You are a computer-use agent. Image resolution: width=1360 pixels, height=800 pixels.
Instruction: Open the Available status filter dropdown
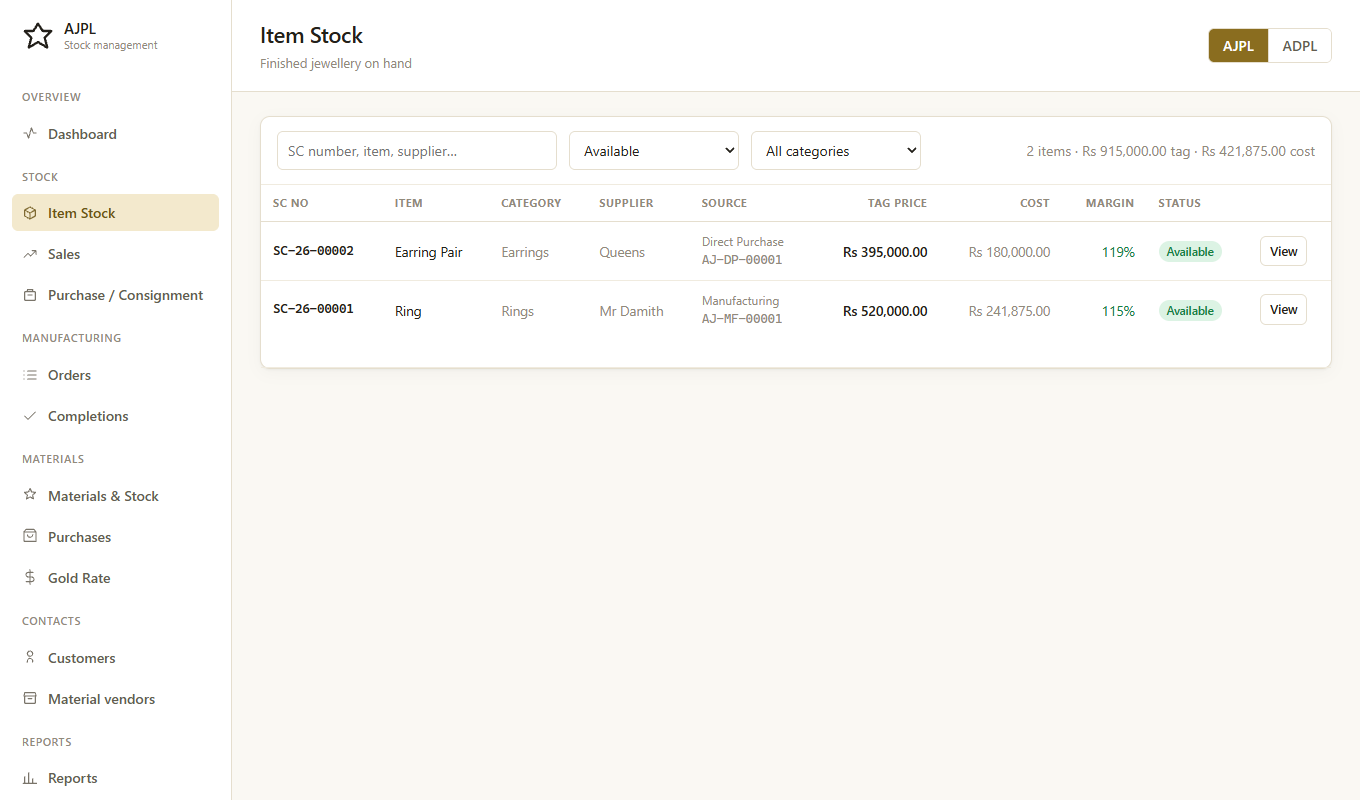[x=654, y=151]
